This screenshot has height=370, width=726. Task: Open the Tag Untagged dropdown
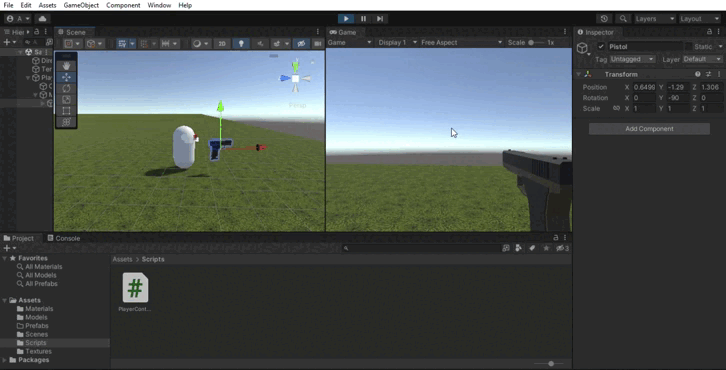point(632,59)
